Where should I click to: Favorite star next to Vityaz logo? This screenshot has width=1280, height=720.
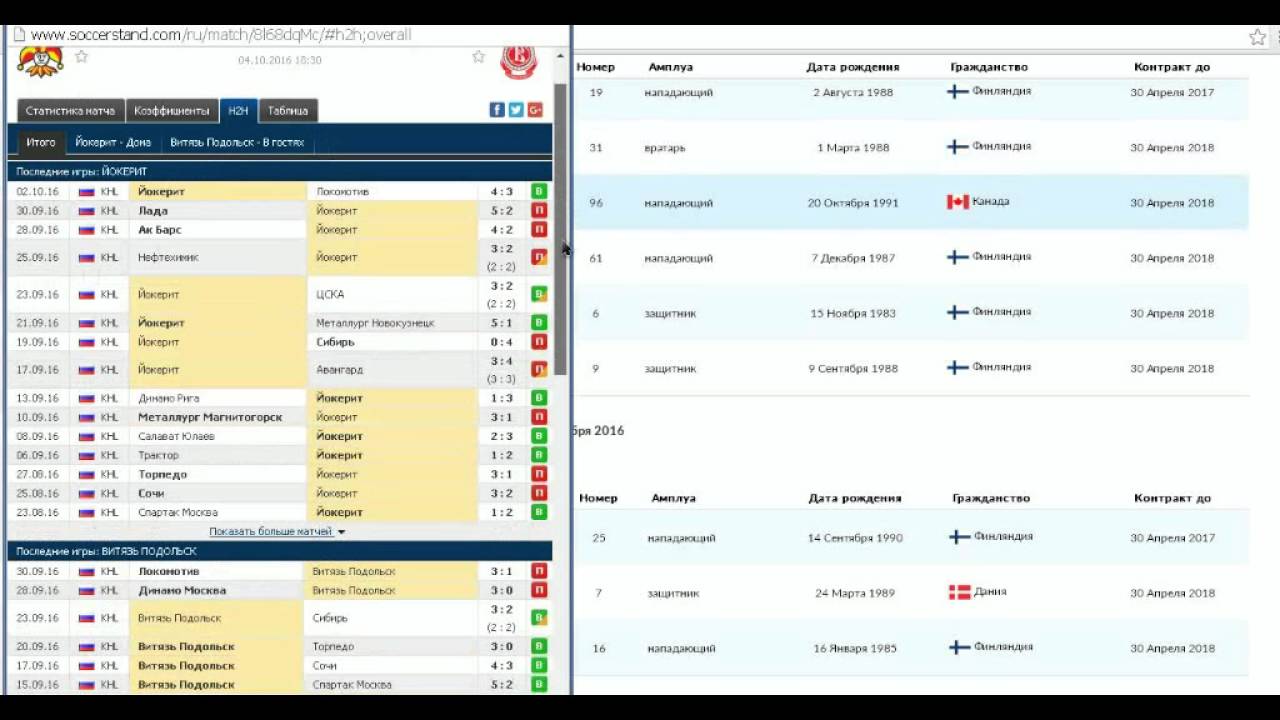click(479, 57)
